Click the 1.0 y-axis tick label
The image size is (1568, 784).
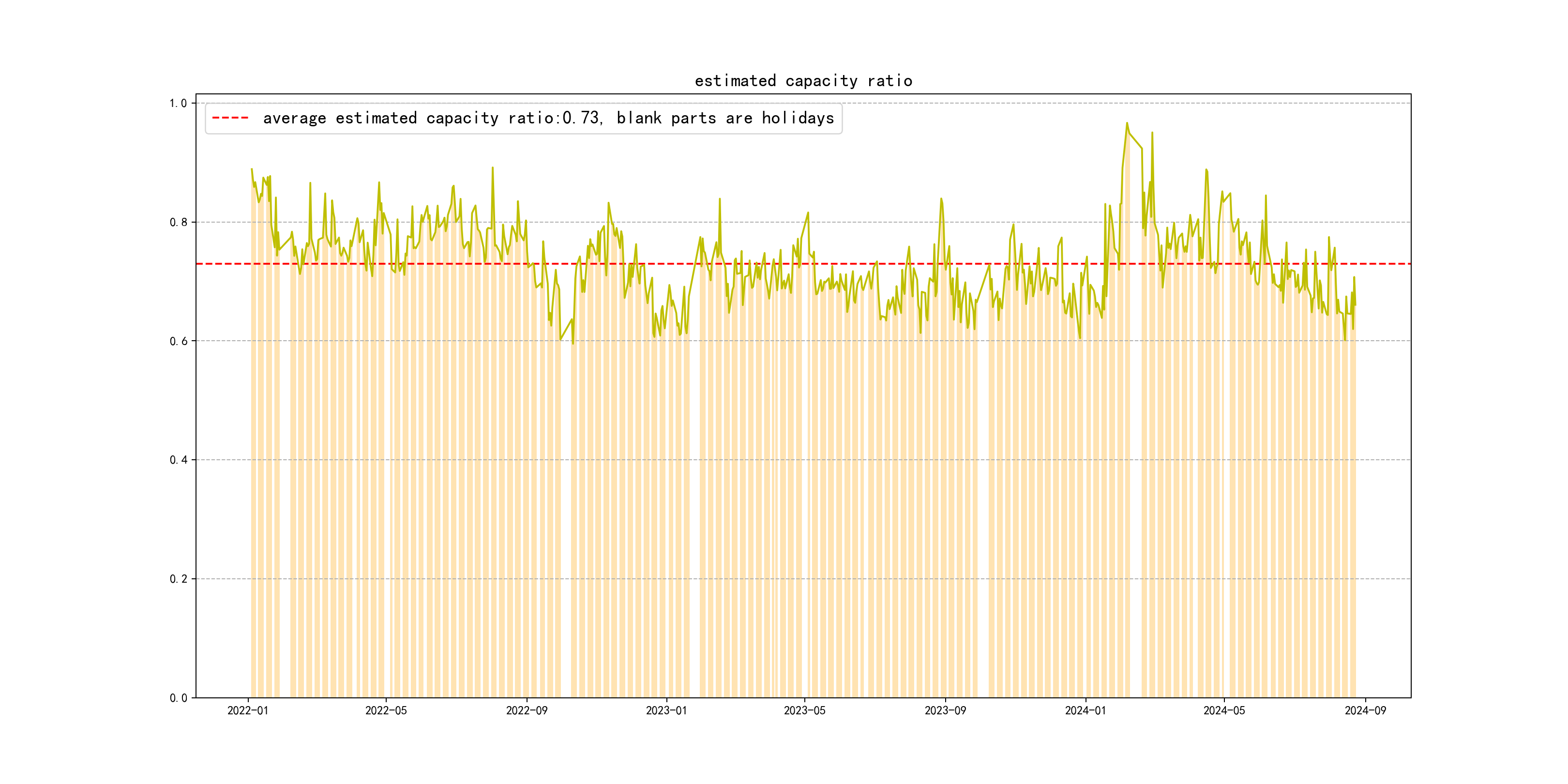178,104
